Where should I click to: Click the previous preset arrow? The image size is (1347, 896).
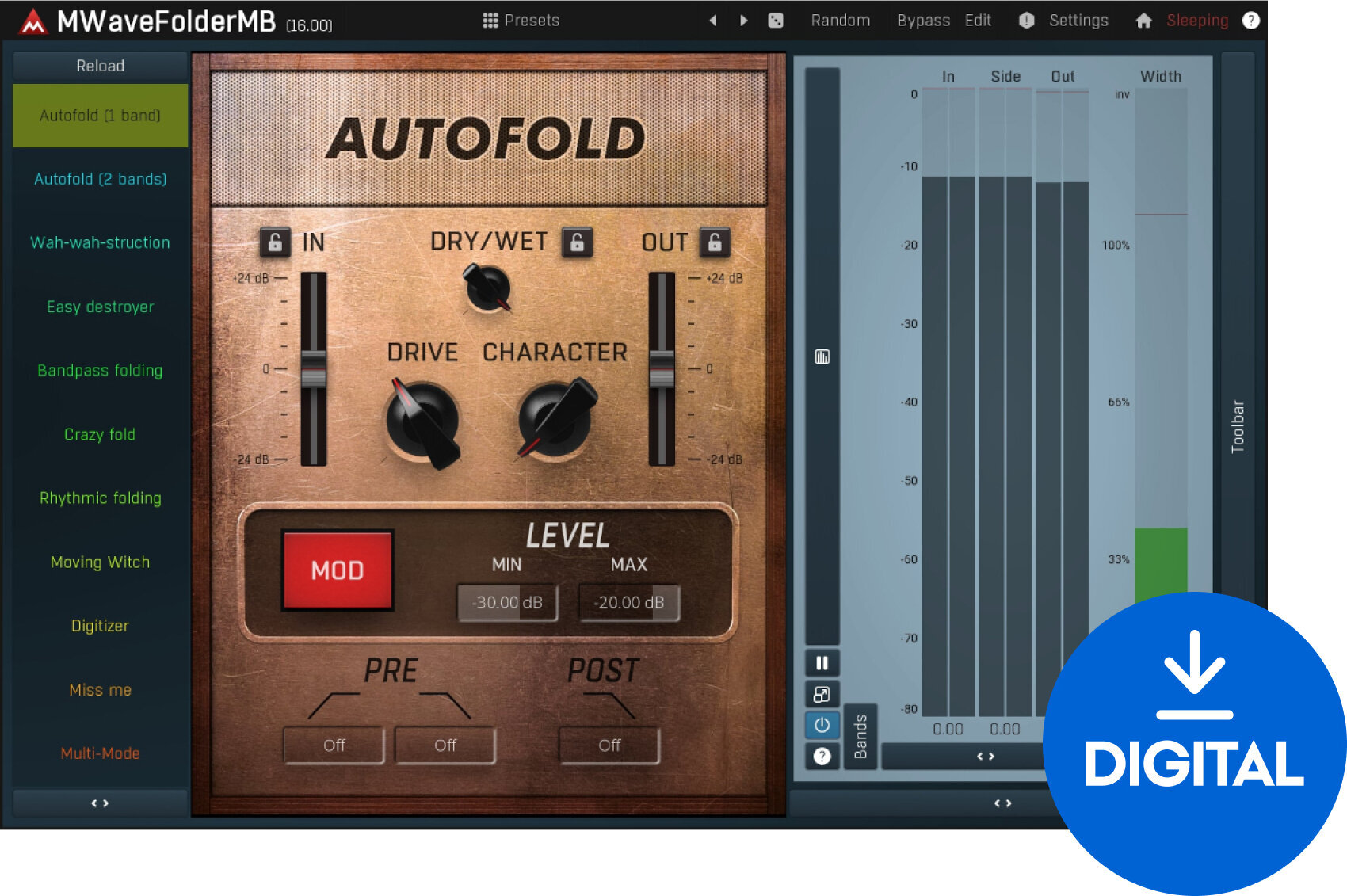712,21
